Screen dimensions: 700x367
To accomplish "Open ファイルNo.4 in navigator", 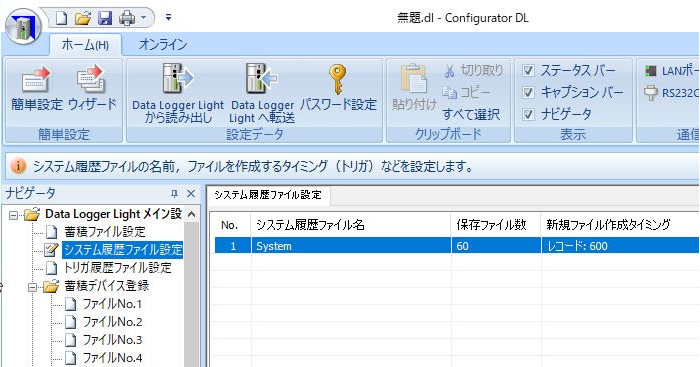I will click(x=112, y=358).
